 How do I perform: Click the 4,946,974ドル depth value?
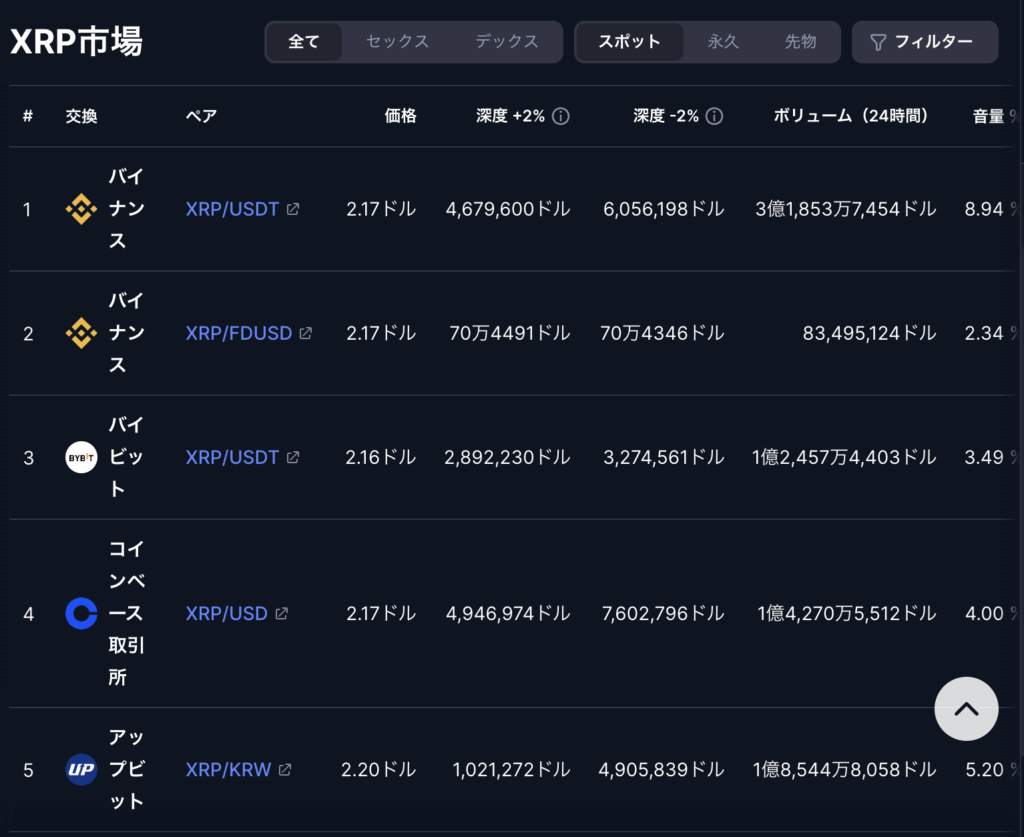[508, 613]
